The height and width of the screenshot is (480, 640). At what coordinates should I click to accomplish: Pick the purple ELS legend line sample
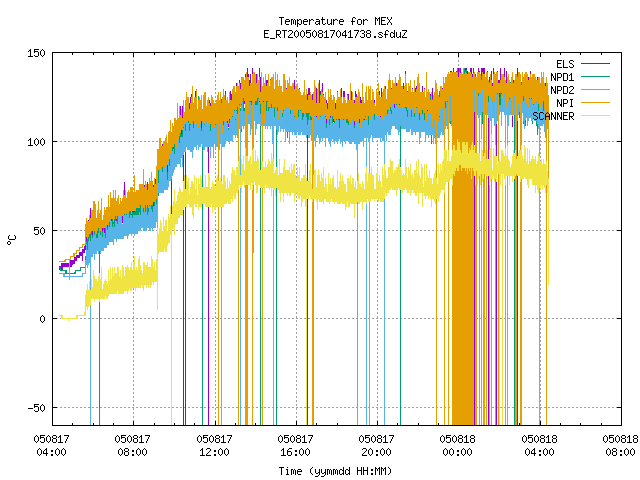point(595,64)
